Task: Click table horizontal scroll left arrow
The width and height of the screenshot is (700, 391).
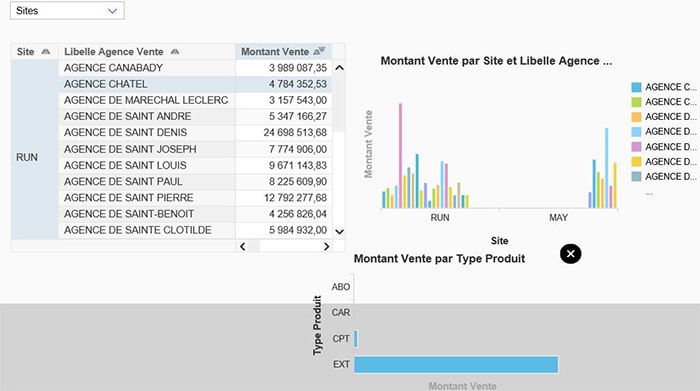Action: pos(243,246)
